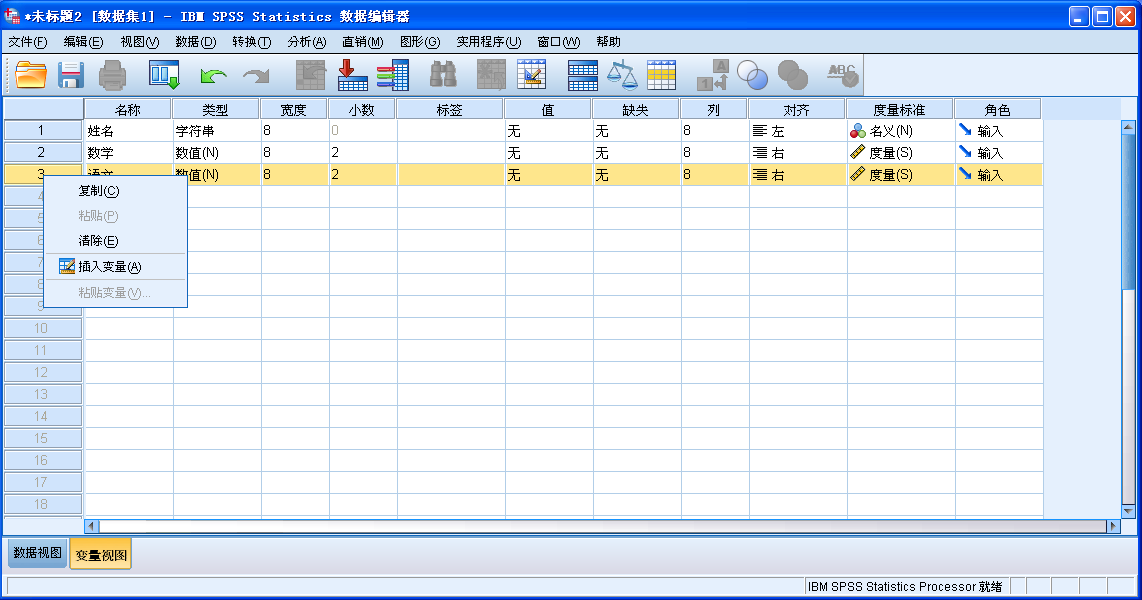Image resolution: width=1142 pixels, height=600 pixels.
Task: Click the 数学 variable name cell
Action: [128, 153]
